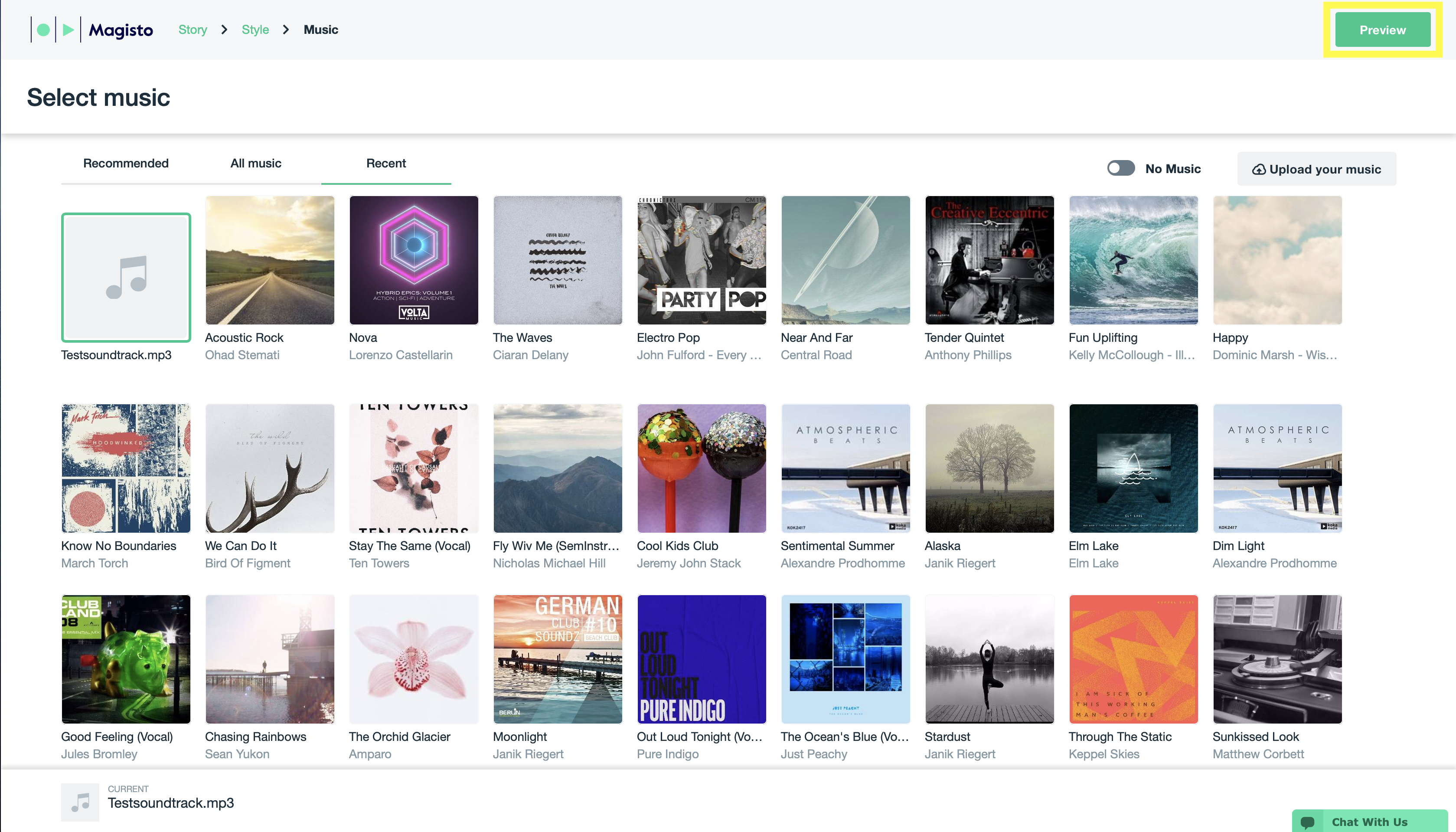This screenshot has height=832, width=1456.
Task: Select Know No Boundaries cover
Action: pos(126,468)
